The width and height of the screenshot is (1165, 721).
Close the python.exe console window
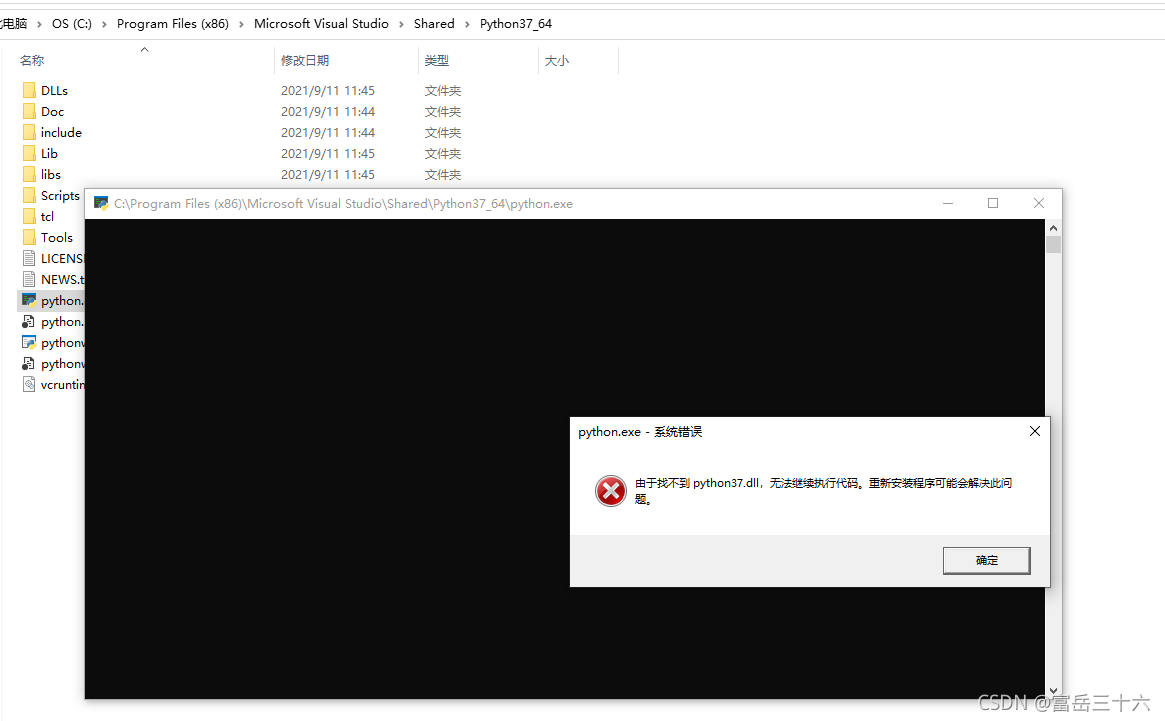click(1039, 204)
